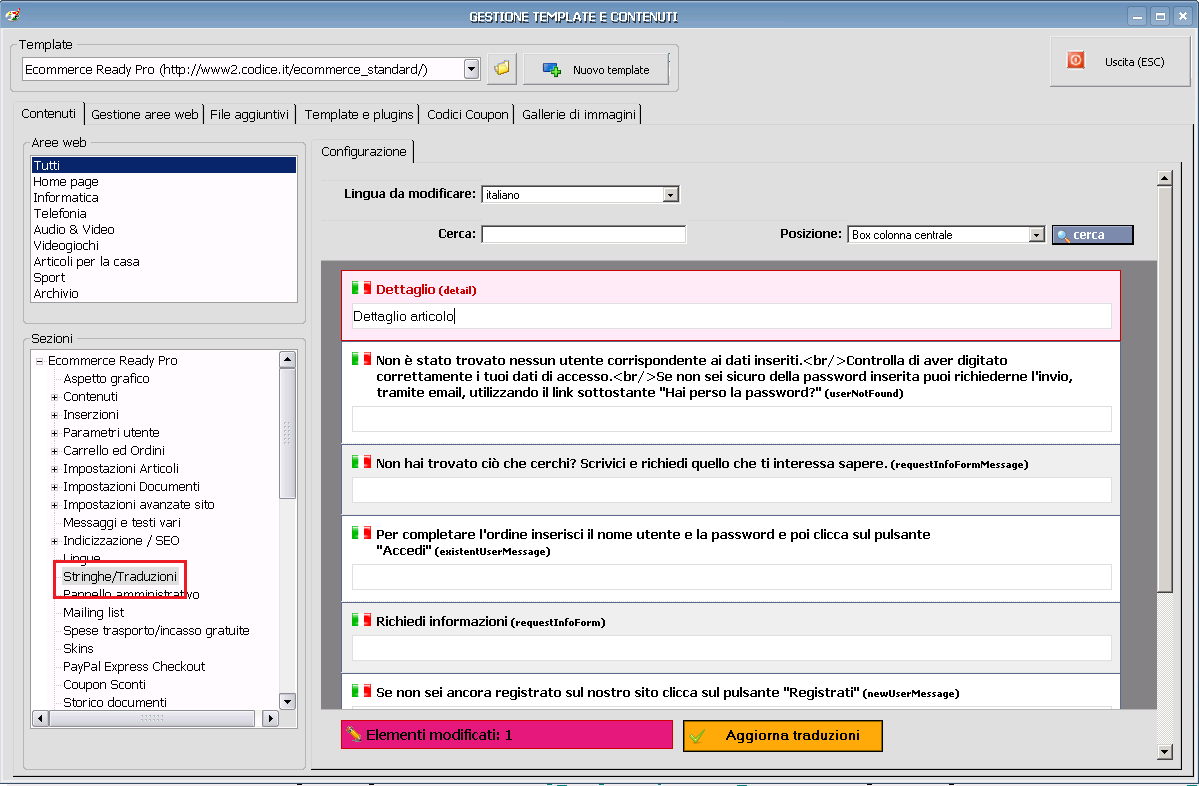Open the Lingua da modificare dropdown

tap(671, 195)
